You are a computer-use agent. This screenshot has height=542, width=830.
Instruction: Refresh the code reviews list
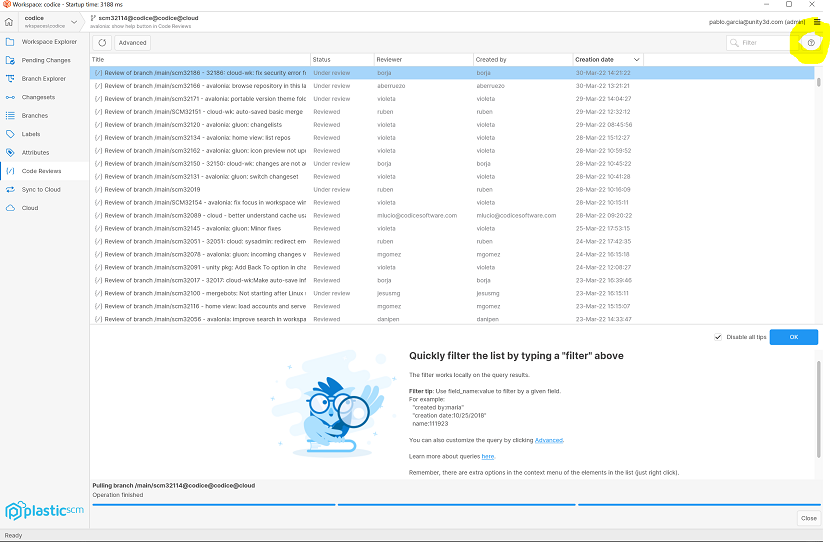point(102,42)
